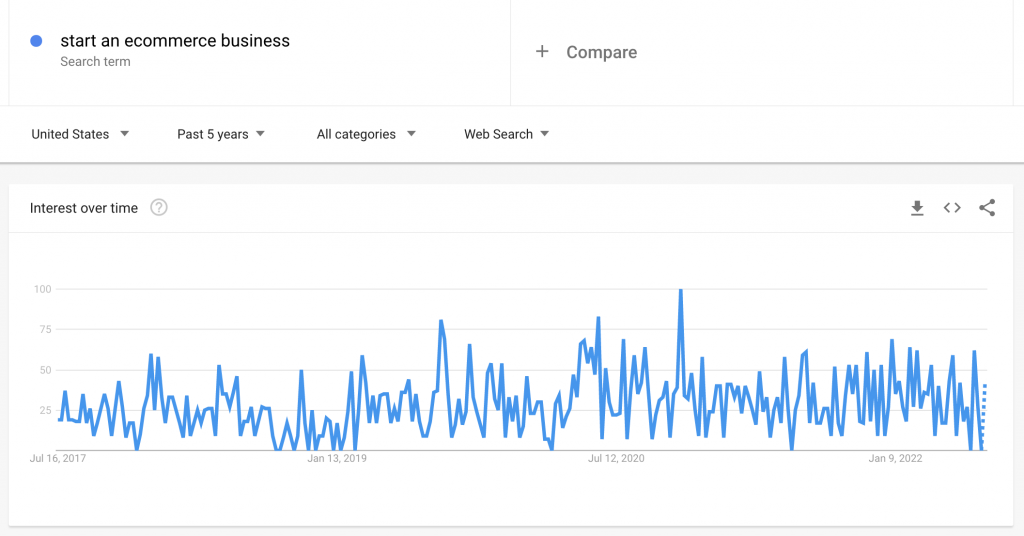Edit the start an ecommerce business term
Viewport: 1024px width, 536px height.
click(x=175, y=41)
